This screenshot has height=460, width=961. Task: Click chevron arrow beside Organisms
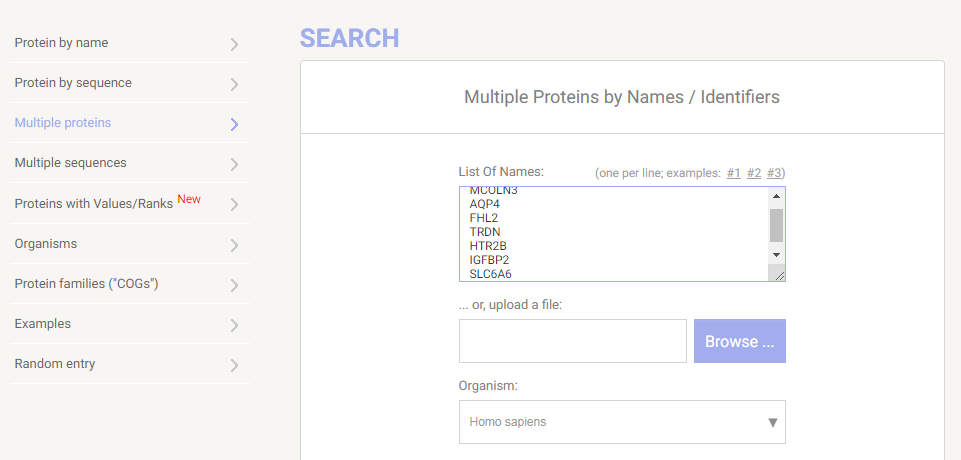point(234,245)
